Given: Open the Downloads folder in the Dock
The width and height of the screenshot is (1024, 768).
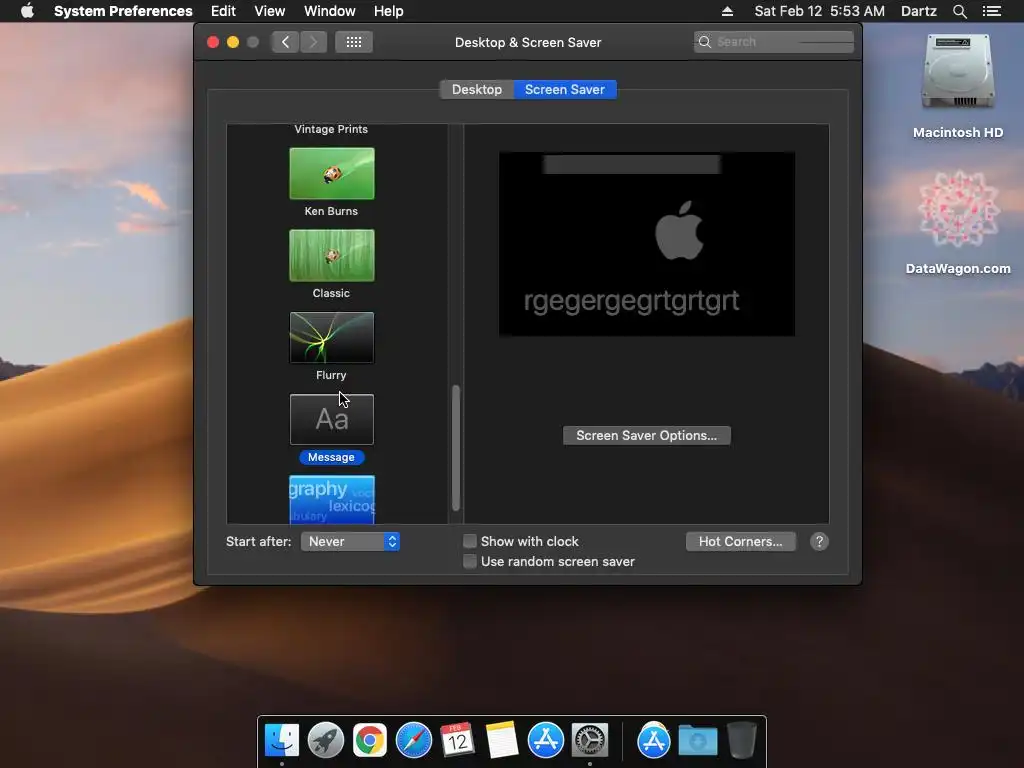Looking at the screenshot, I should [697, 740].
